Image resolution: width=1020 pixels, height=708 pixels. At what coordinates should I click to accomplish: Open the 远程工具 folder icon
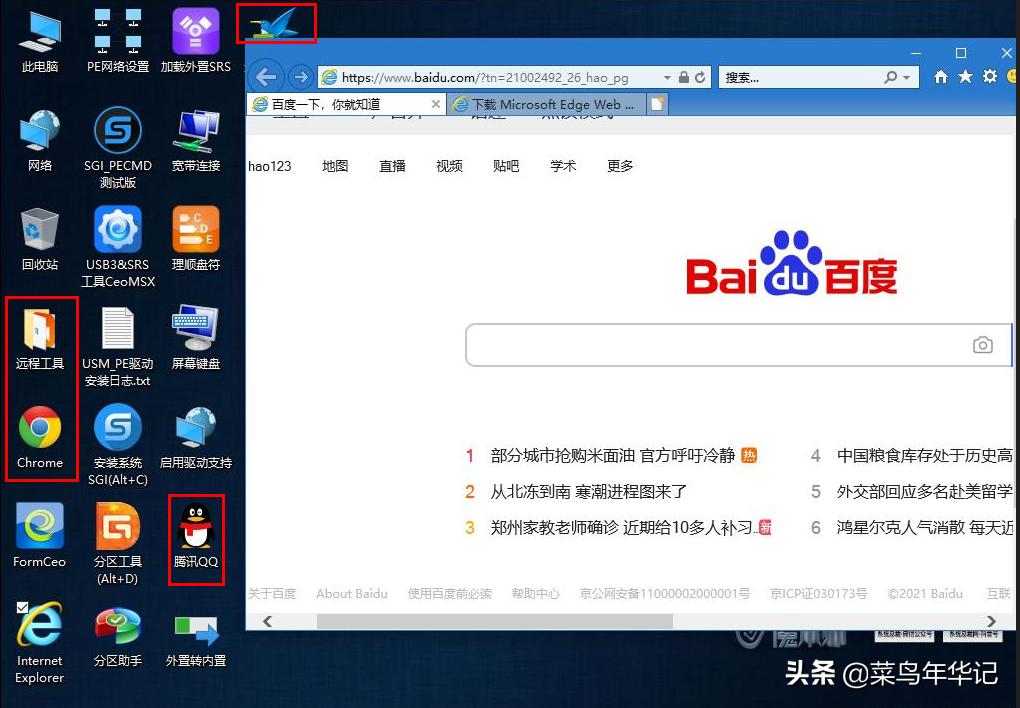[x=40, y=338]
